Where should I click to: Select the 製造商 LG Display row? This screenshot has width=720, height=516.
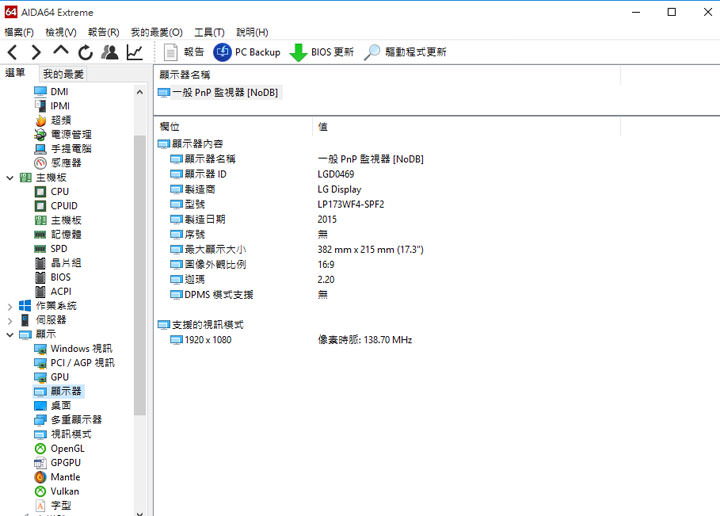pyautogui.click(x=265, y=189)
